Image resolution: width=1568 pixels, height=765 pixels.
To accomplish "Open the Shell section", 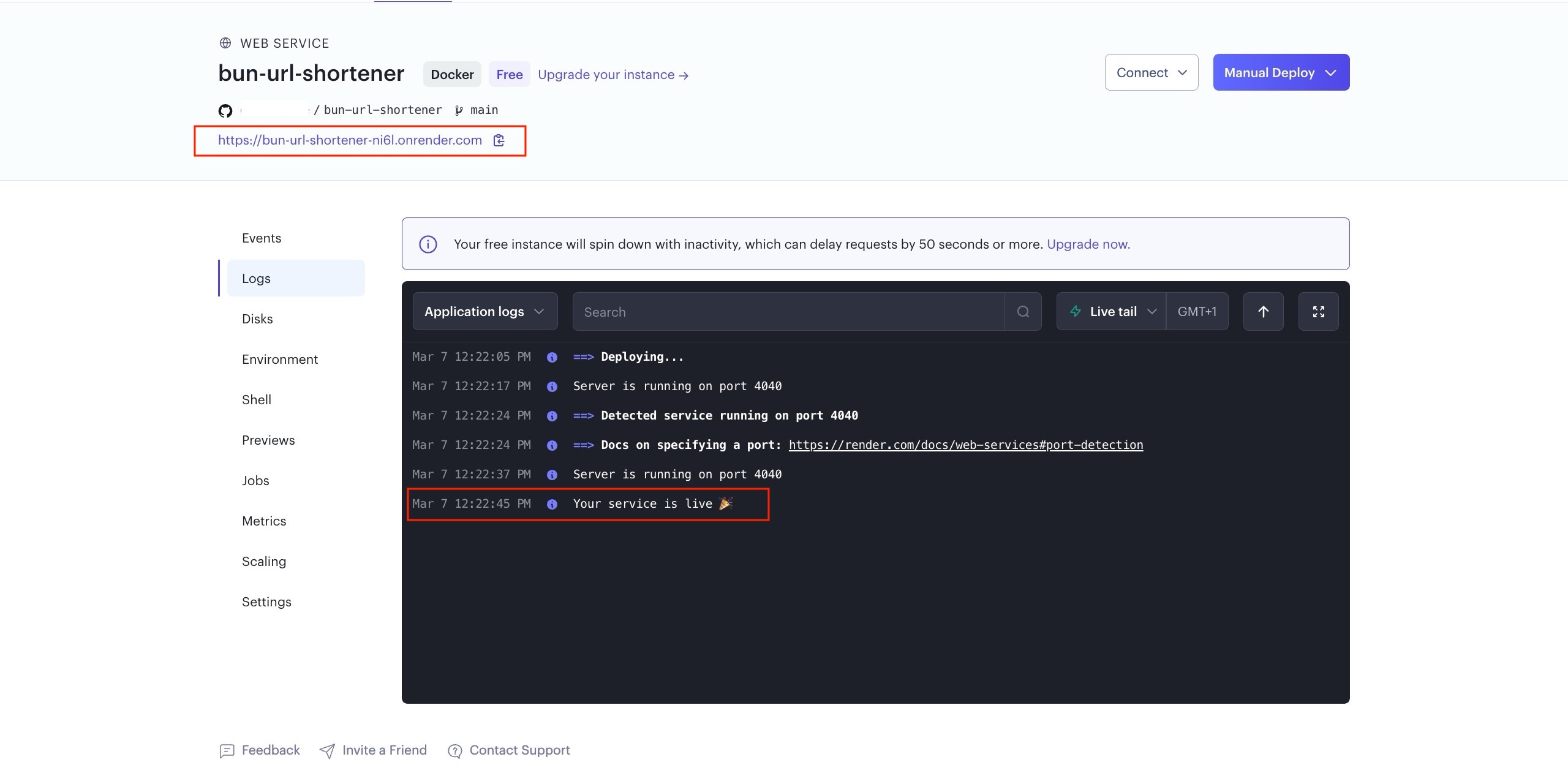I will (256, 400).
